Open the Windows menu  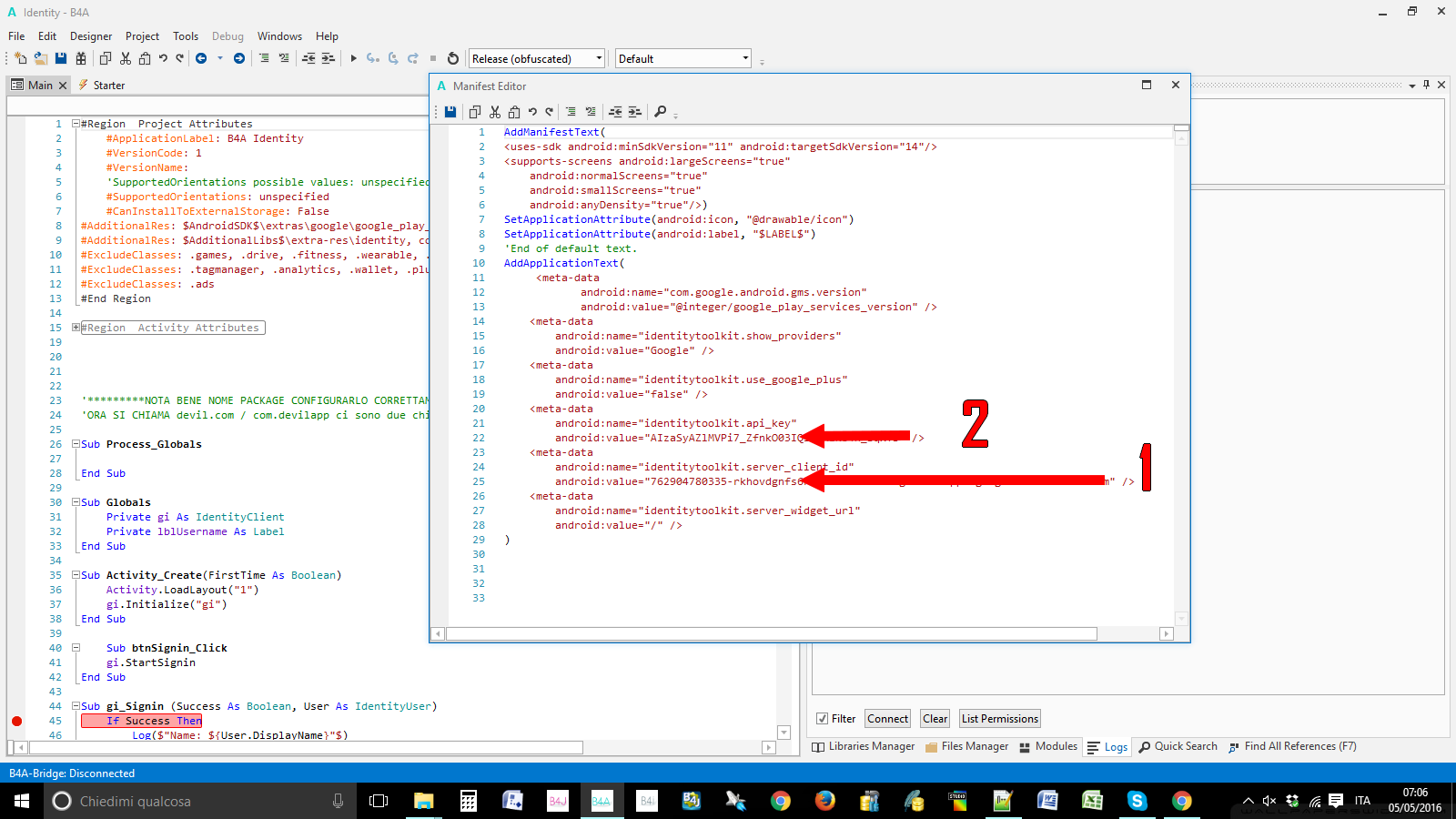[279, 36]
